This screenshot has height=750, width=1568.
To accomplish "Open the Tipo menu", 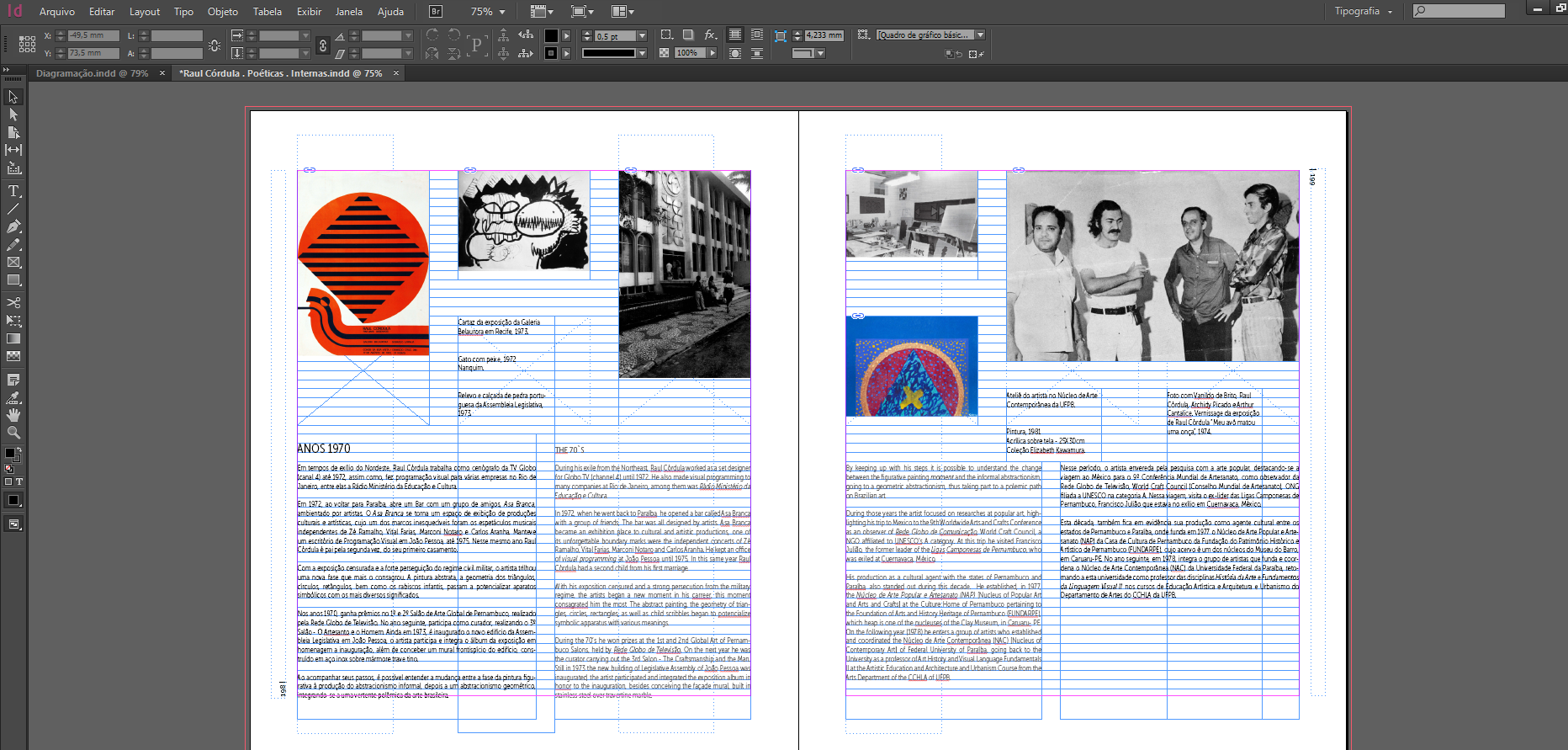I will 183,12.
